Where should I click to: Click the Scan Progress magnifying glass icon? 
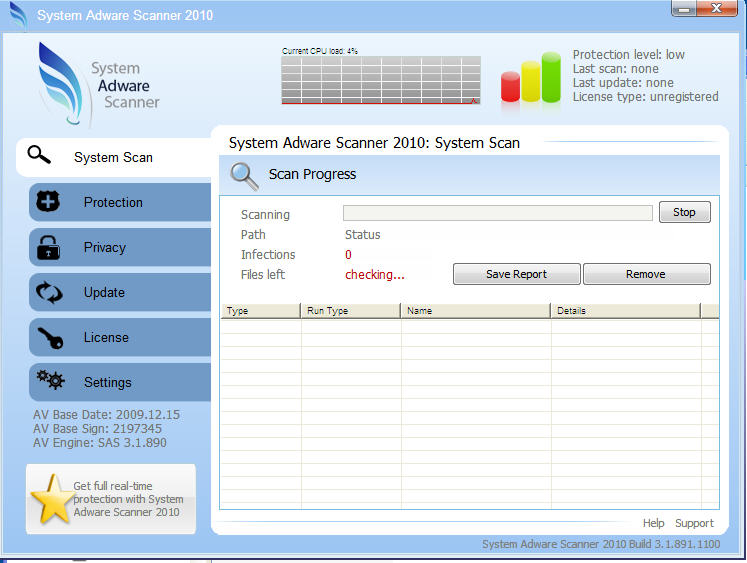coord(244,176)
